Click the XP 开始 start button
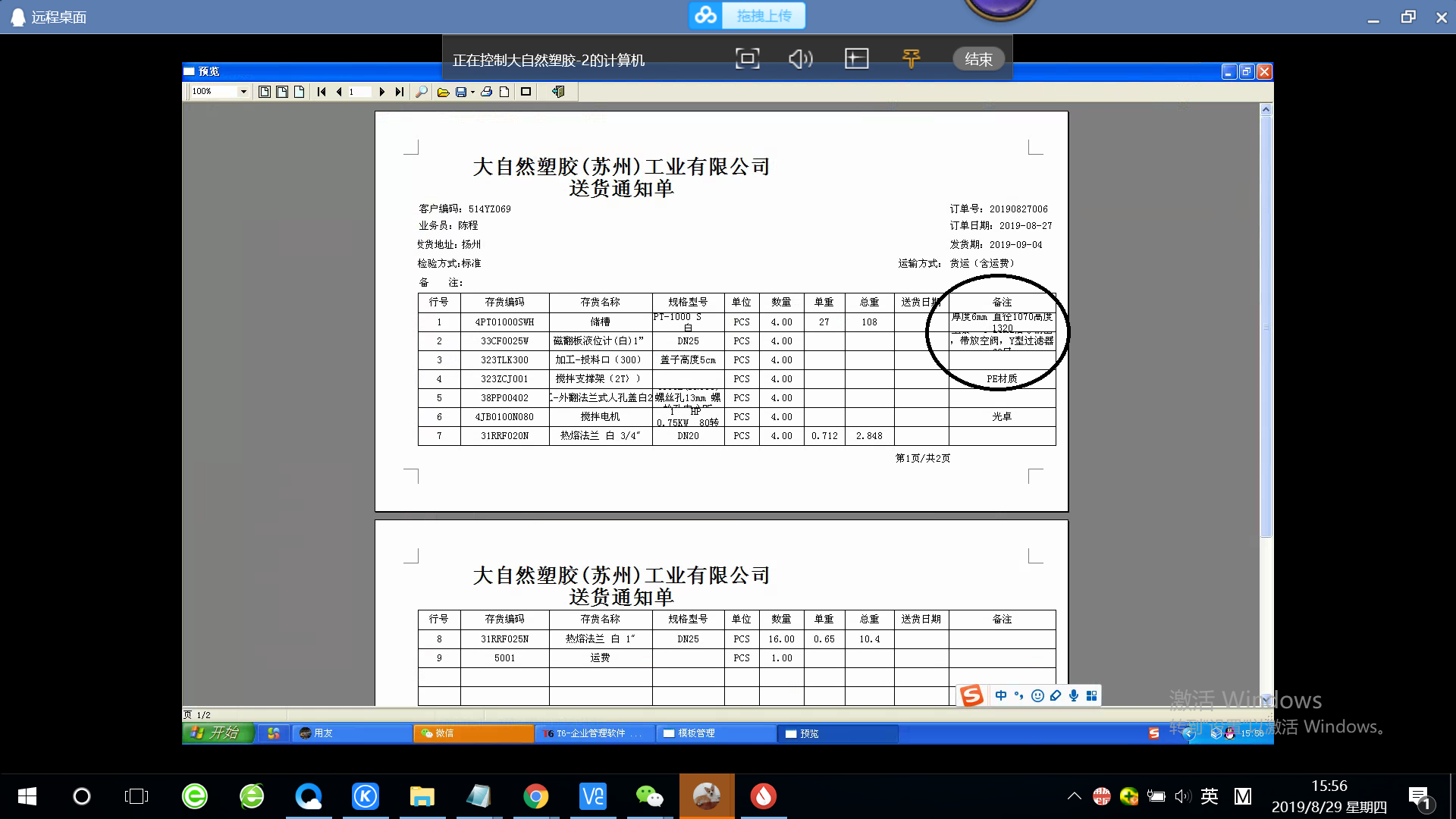The image size is (1456, 819). [x=218, y=733]
